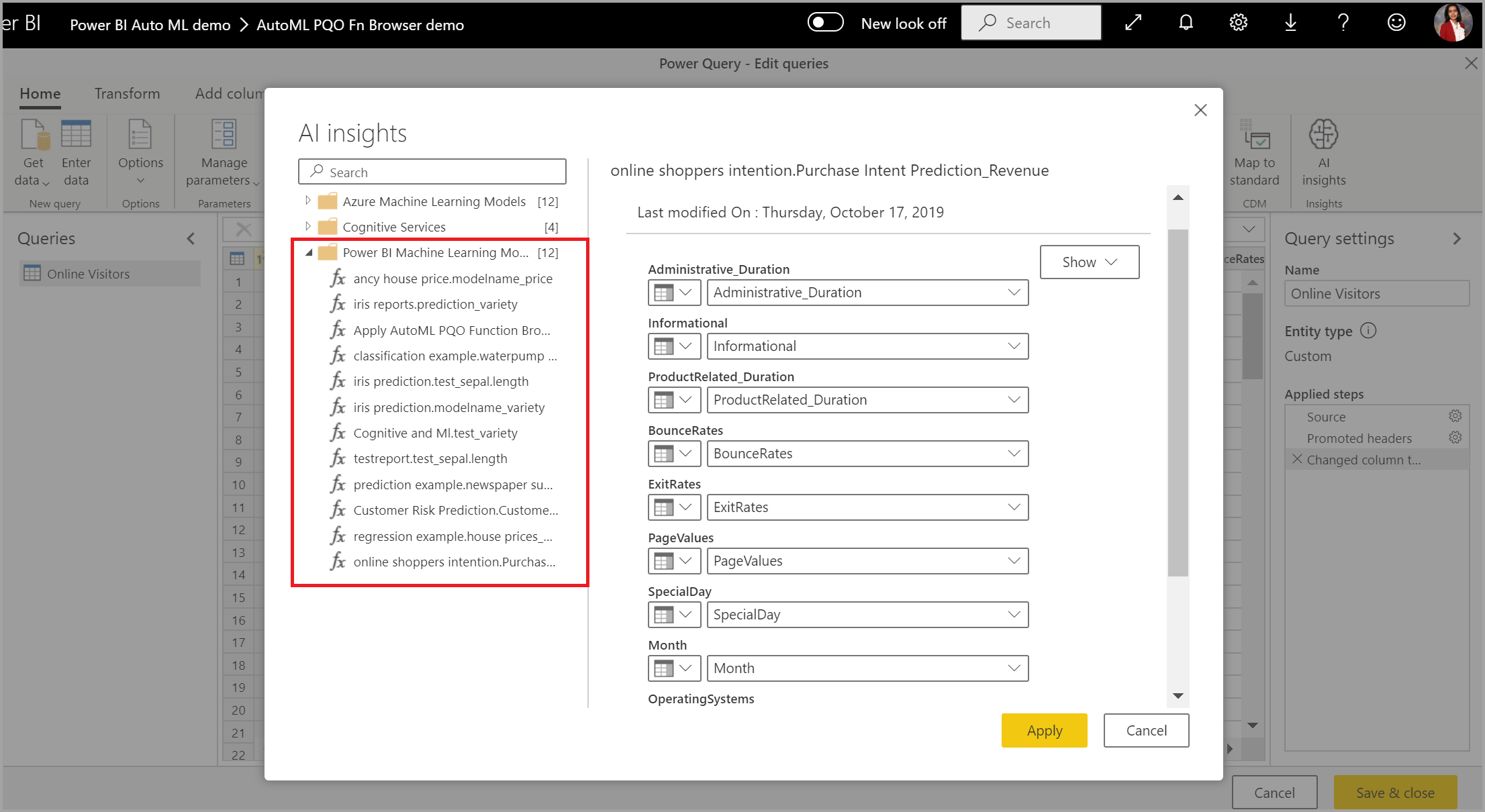Toggle the New look off switch

(824, 23)
